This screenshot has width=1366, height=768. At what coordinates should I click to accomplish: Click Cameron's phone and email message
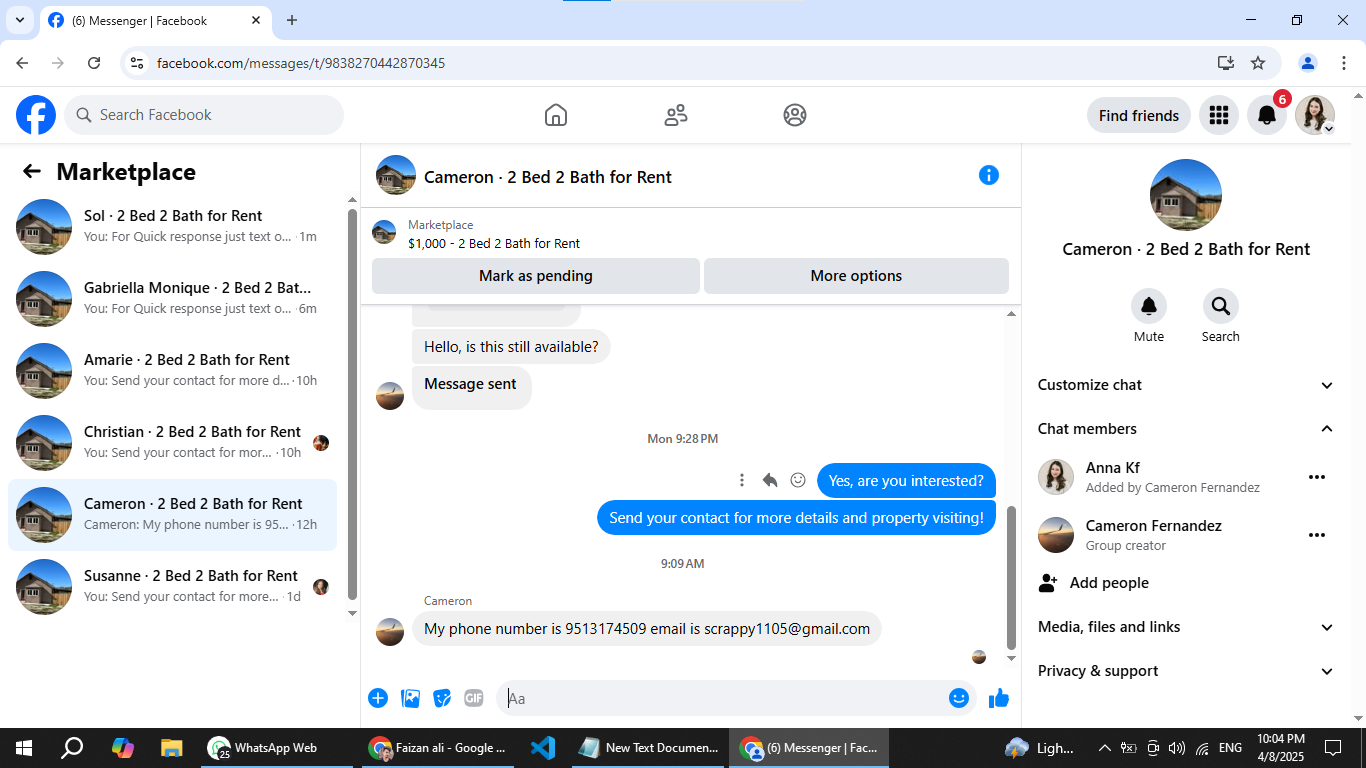click(647, 629)
